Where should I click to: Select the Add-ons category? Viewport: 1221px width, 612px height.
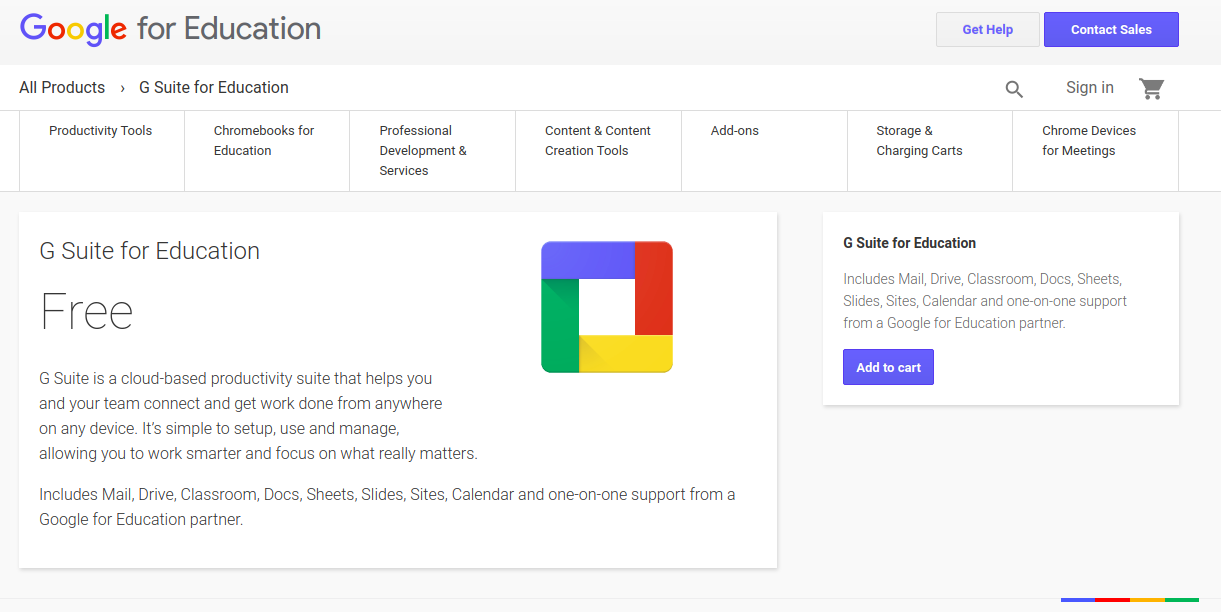click(734, 130)
